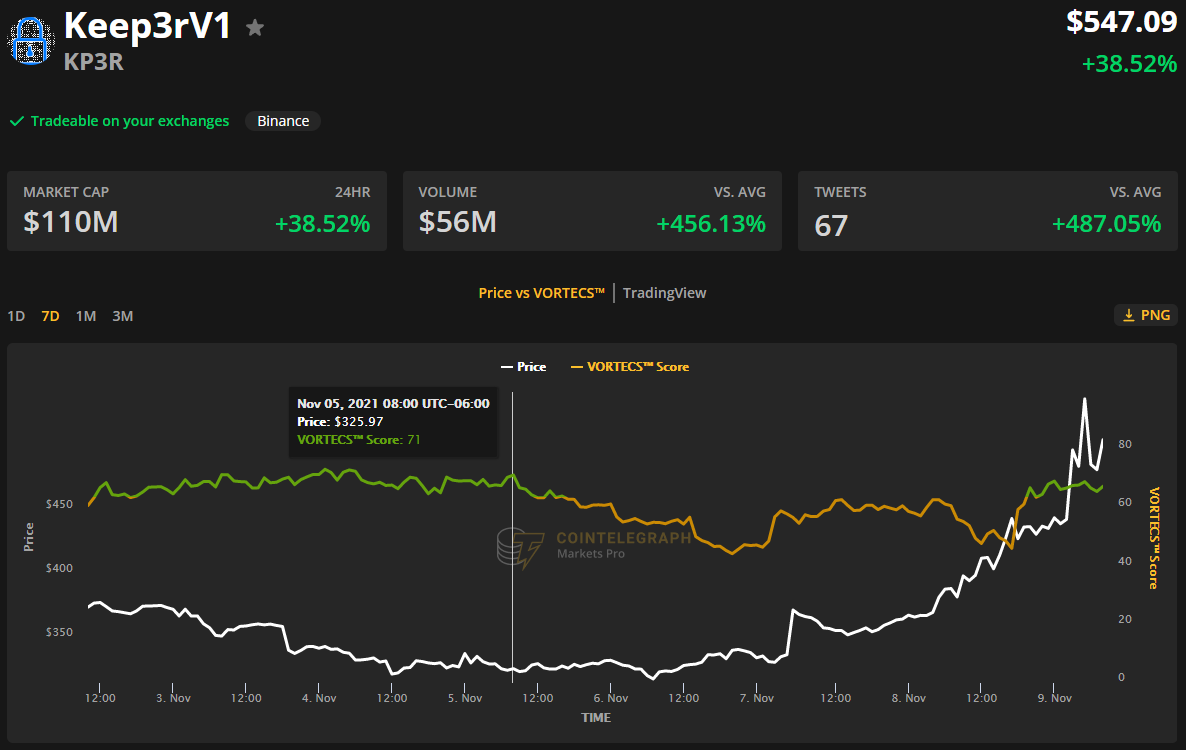
Task: Click the 7. Nov tick on time axis
Action: click(756, 698)
